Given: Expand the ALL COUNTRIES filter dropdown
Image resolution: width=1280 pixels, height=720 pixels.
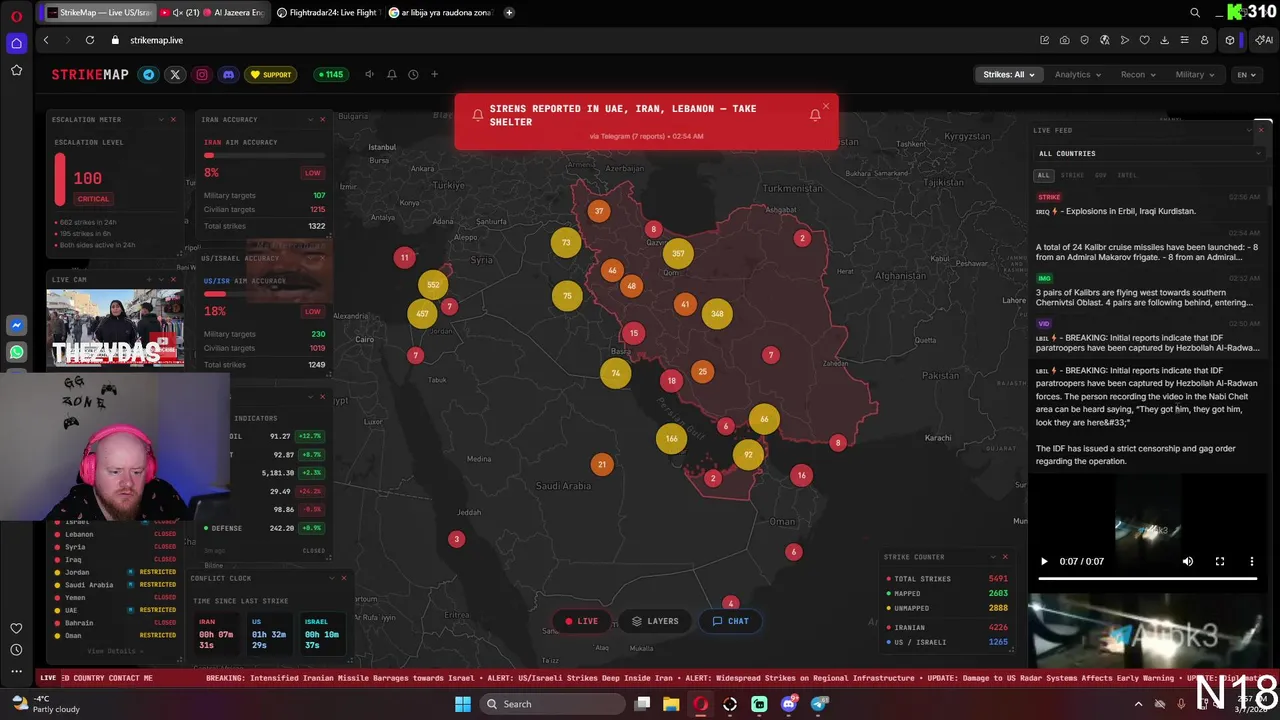Looking at the screenshot, I should tap(1149, 153).
